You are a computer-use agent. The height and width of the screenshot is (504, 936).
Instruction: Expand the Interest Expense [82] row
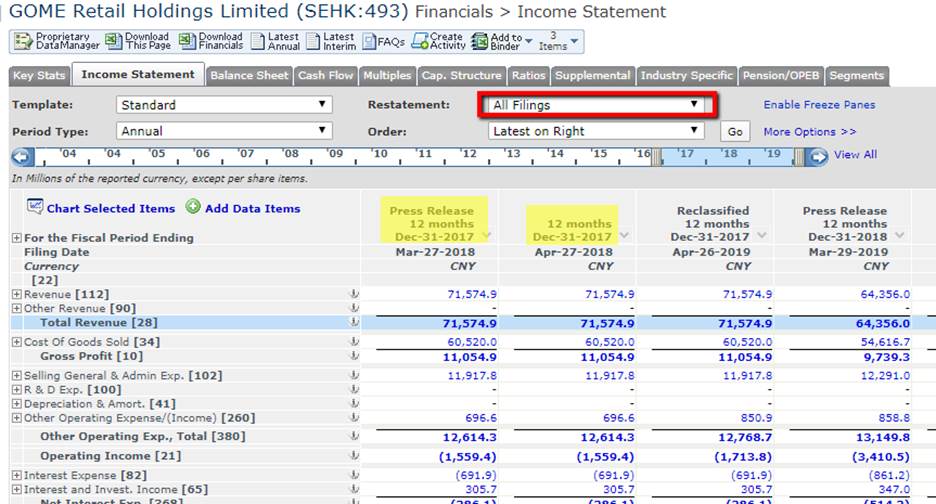[17, 475]
